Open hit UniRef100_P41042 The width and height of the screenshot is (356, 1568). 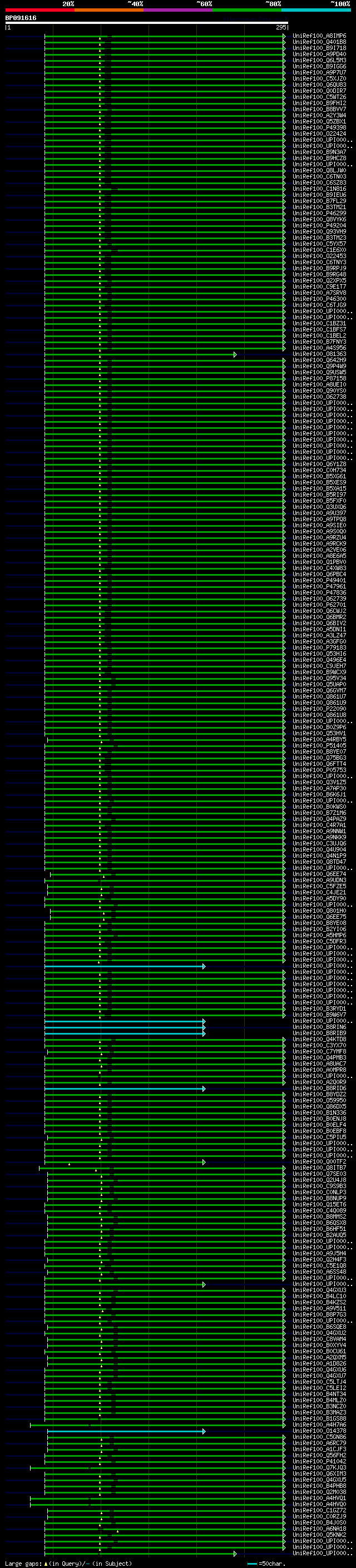tap(319, 1461)
